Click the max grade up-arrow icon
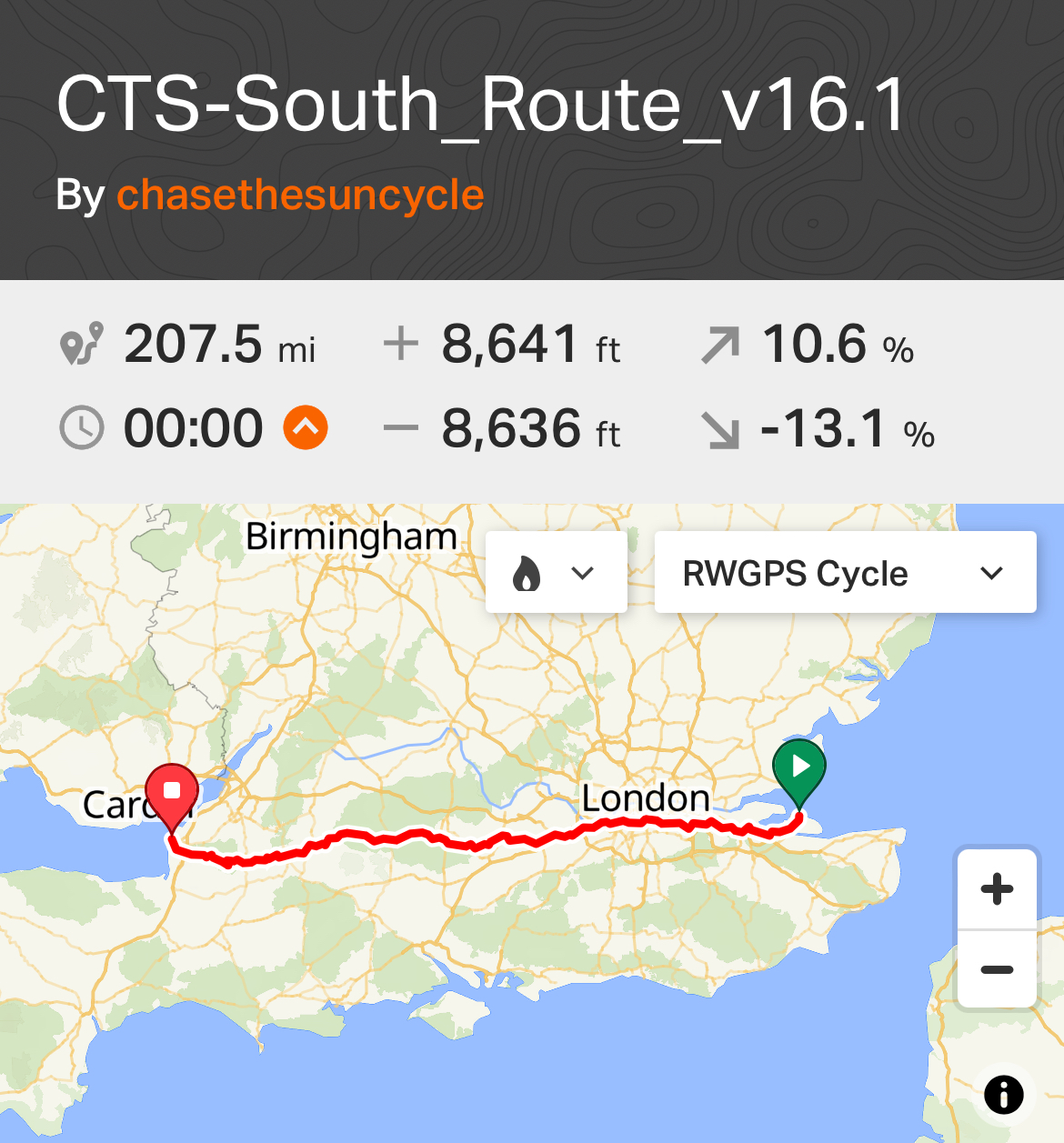The image size is (1064, 1143). [x=720, y=346]
